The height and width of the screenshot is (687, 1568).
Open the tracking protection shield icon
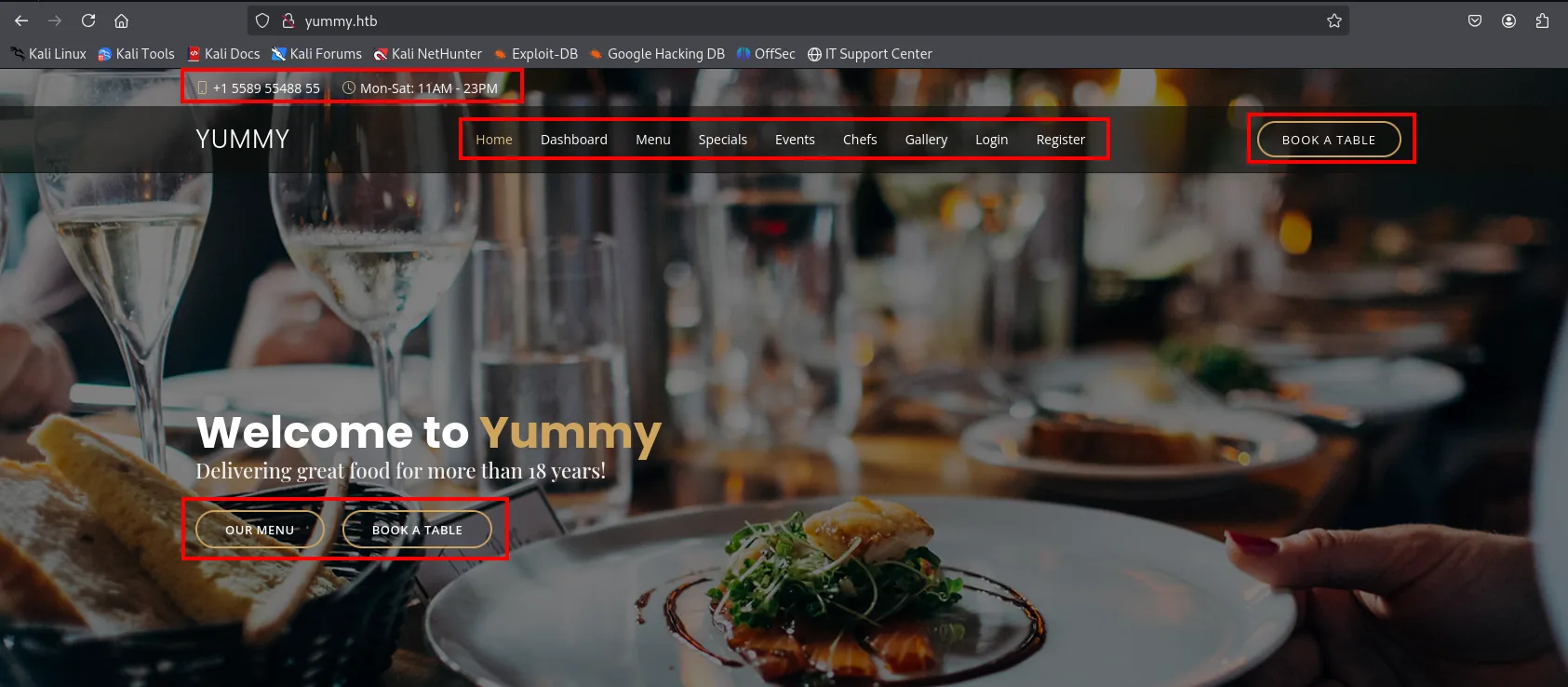point(262,20)
